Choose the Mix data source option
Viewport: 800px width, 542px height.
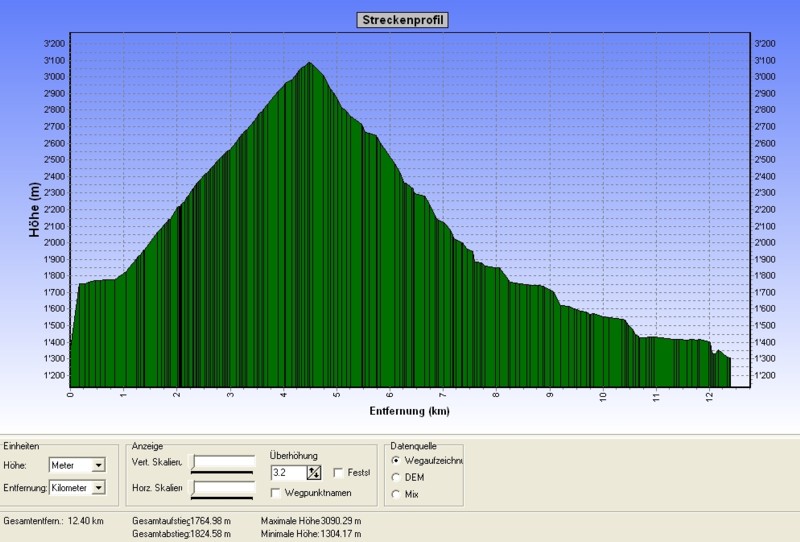[x=396, y=494]
